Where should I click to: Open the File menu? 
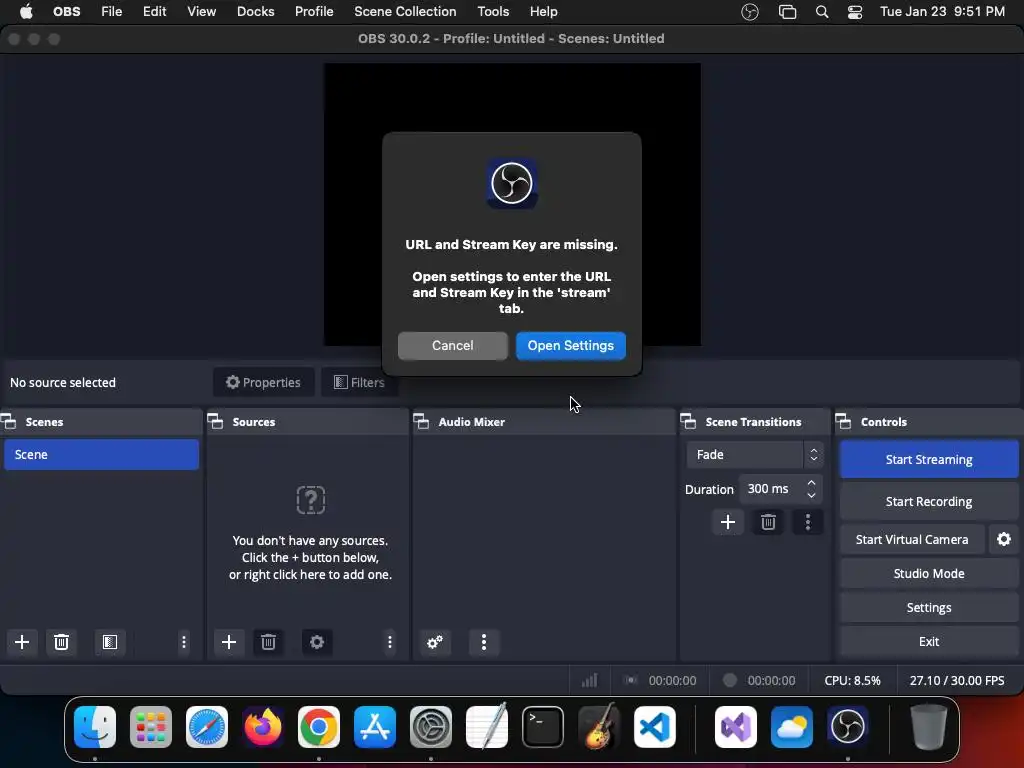click(x=112, y=12)
